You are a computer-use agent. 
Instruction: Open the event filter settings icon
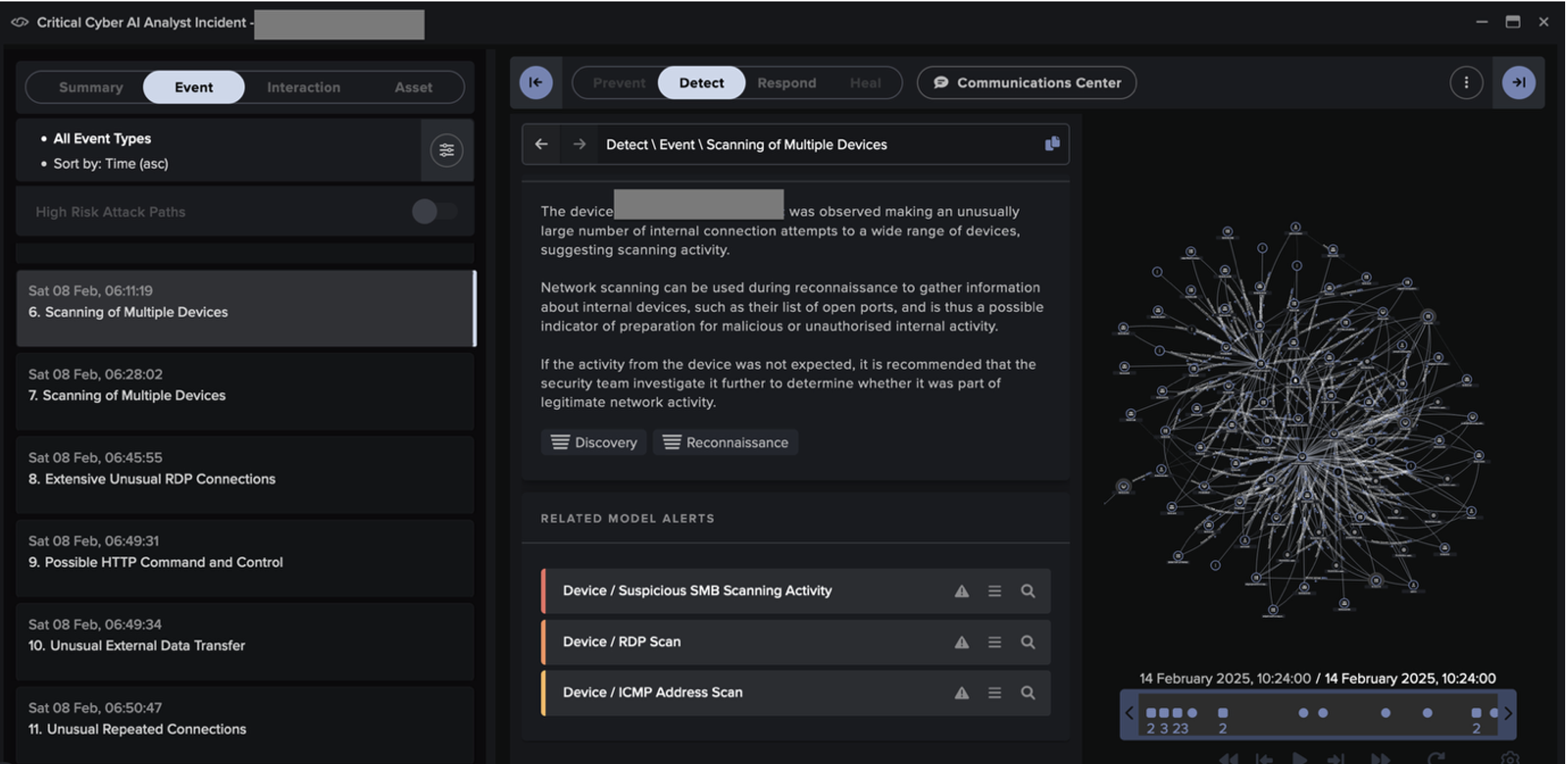click(x=447, y=150)
